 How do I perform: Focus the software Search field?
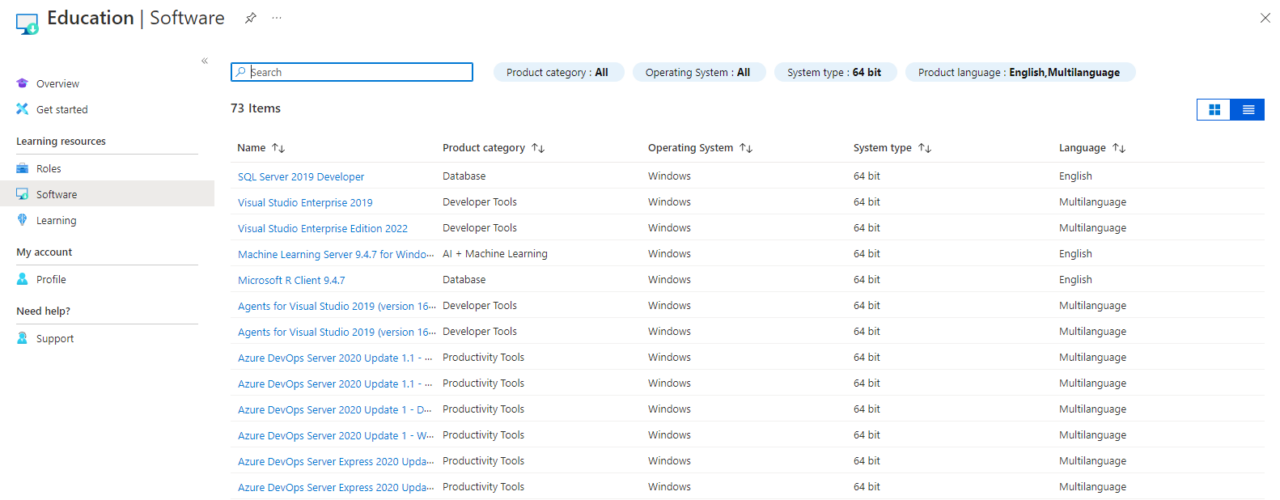click(352, 72)
